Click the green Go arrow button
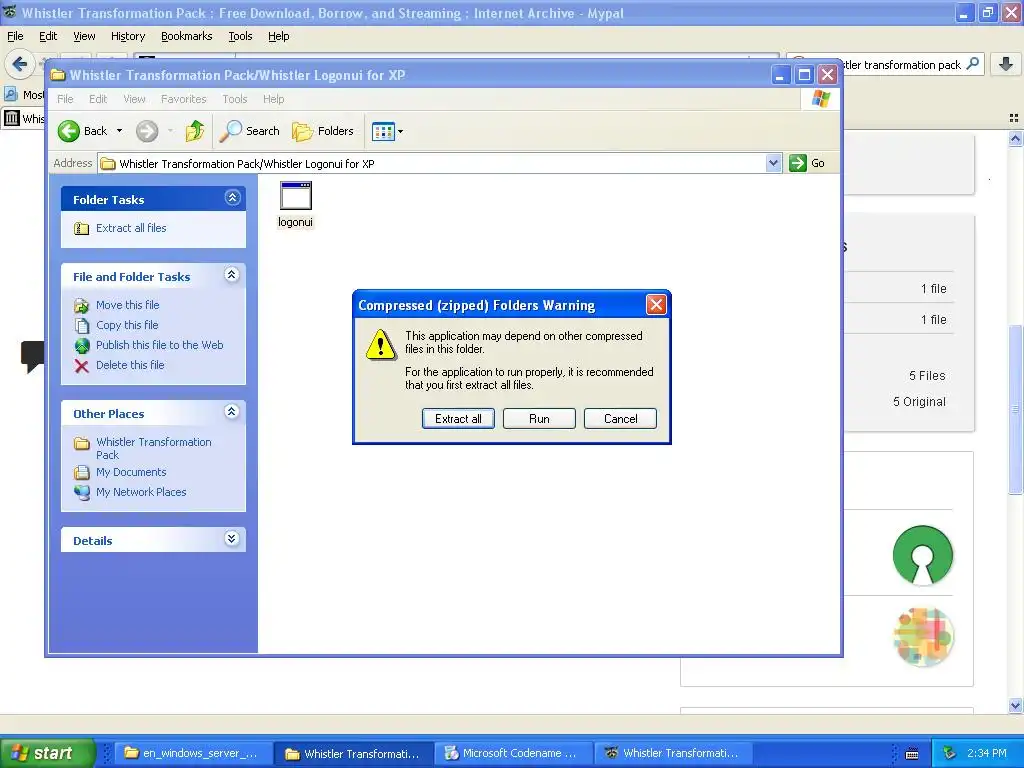 (x=797, y=163)
